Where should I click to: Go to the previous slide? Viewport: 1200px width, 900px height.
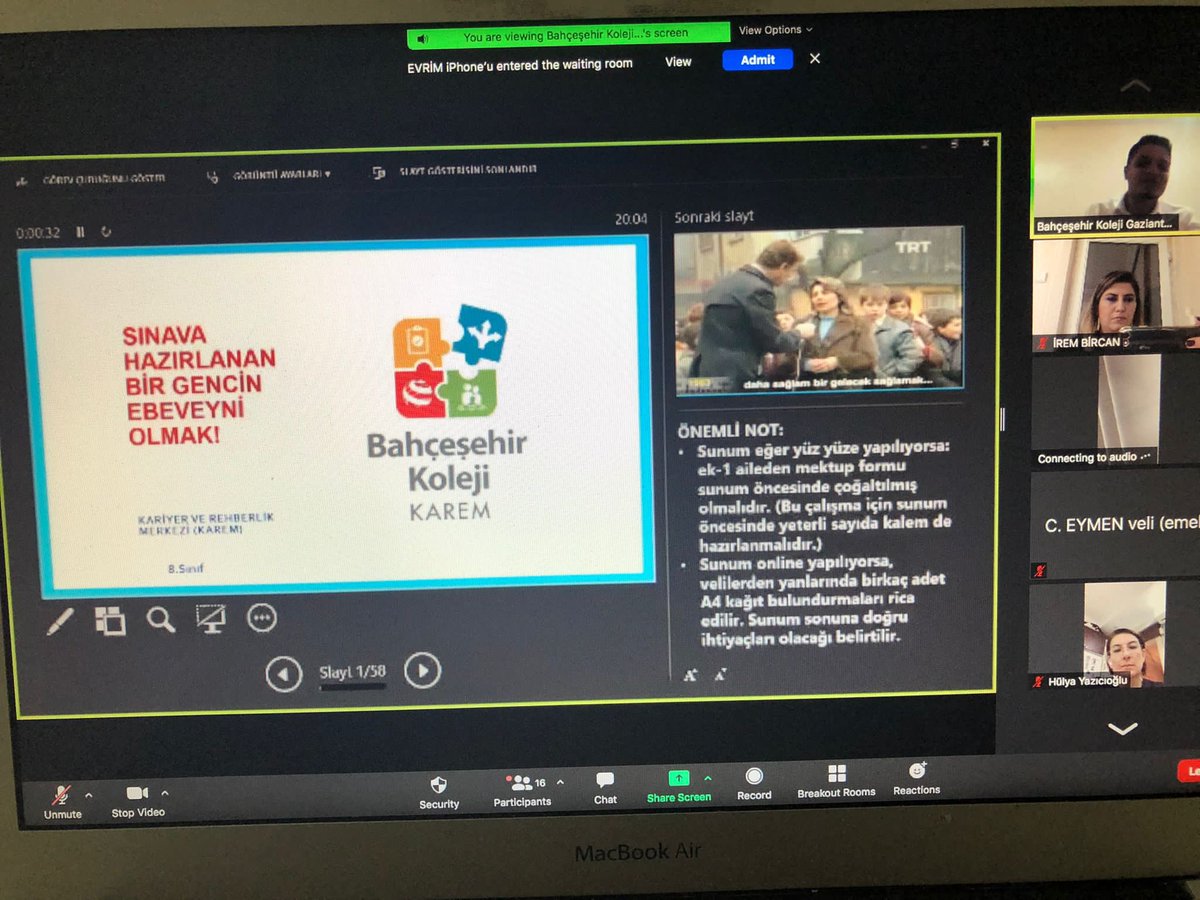coord(284,675)
